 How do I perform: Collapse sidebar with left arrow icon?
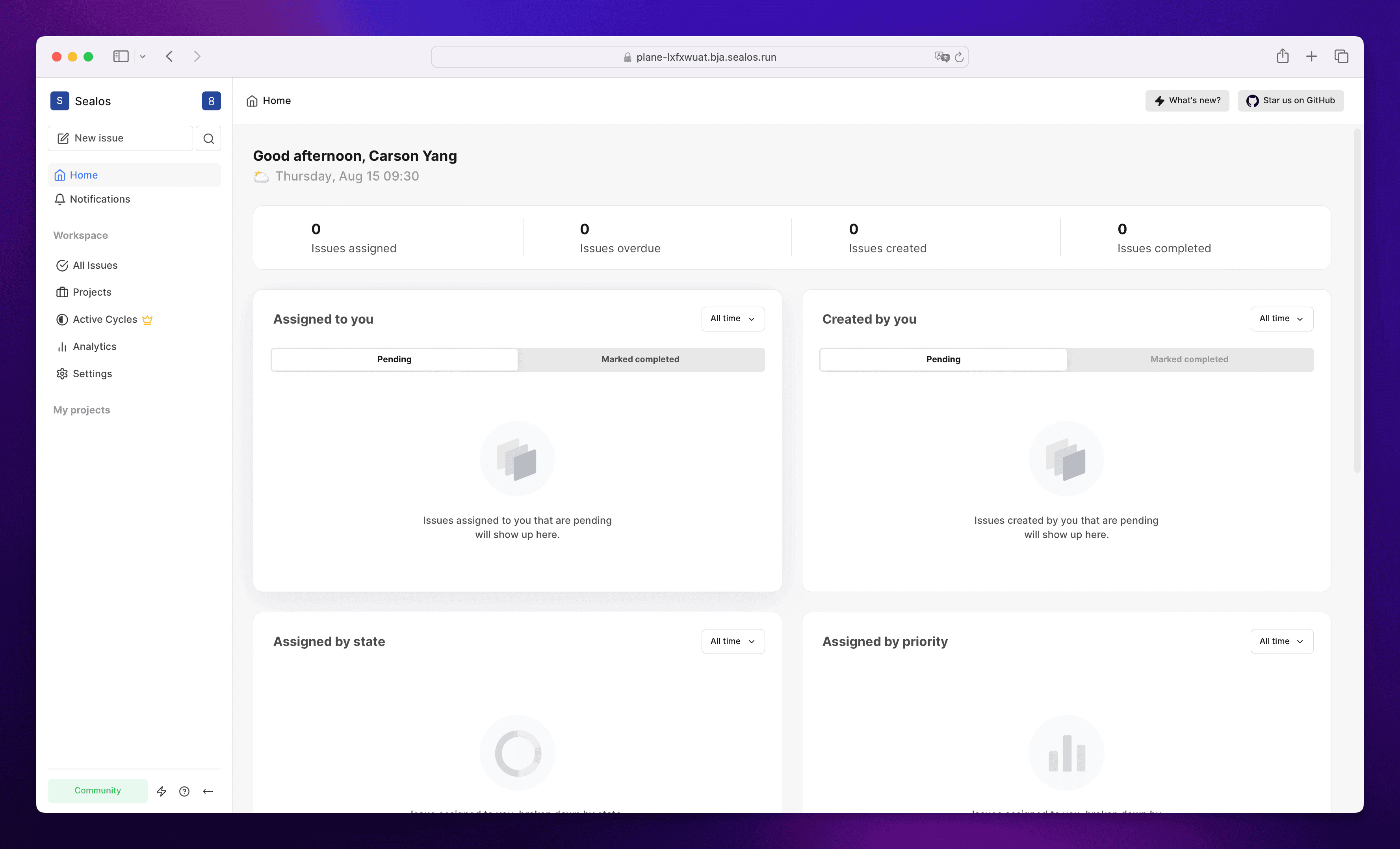[208, 791]
